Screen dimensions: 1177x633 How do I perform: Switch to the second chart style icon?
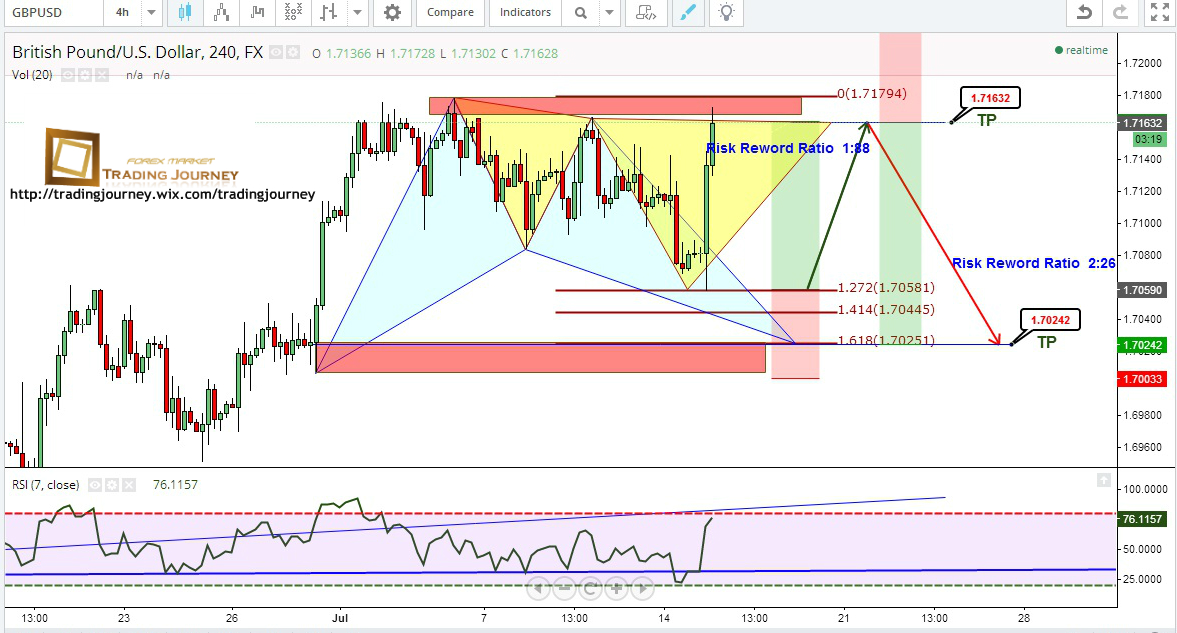point(221,12)
